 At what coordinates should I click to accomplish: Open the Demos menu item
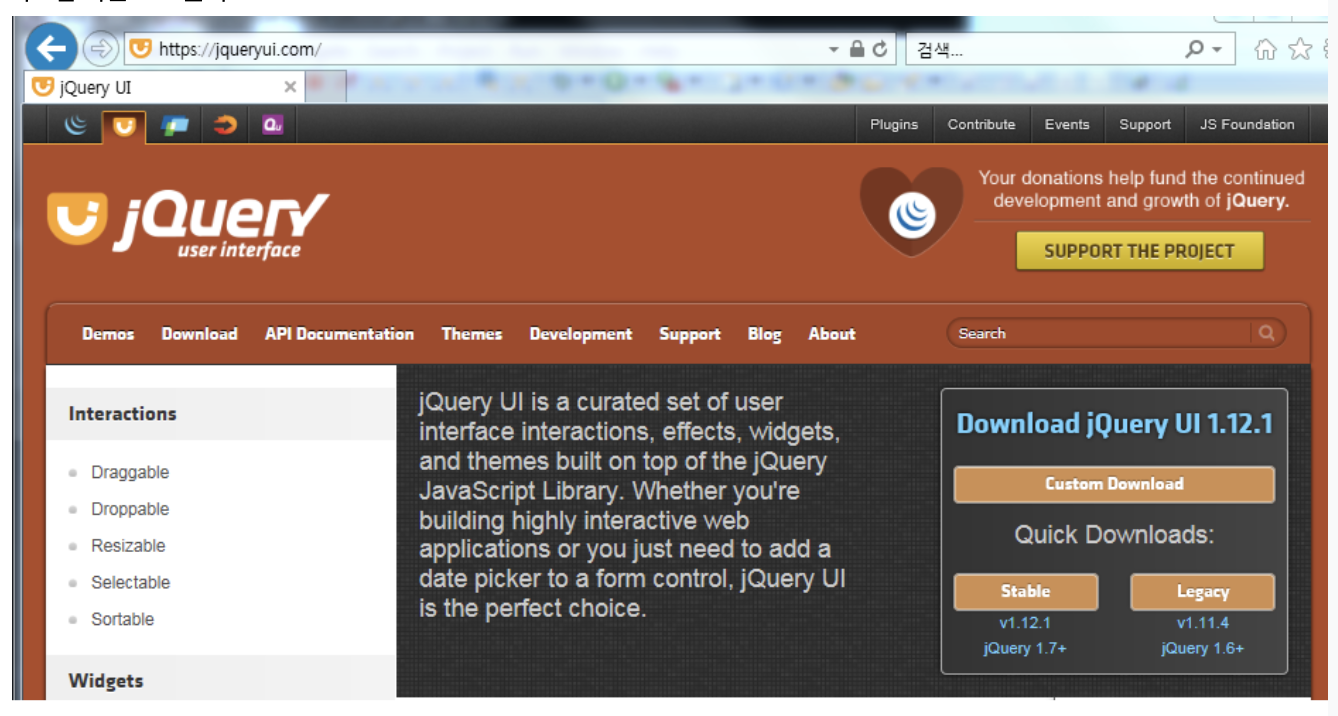[108, 334]
